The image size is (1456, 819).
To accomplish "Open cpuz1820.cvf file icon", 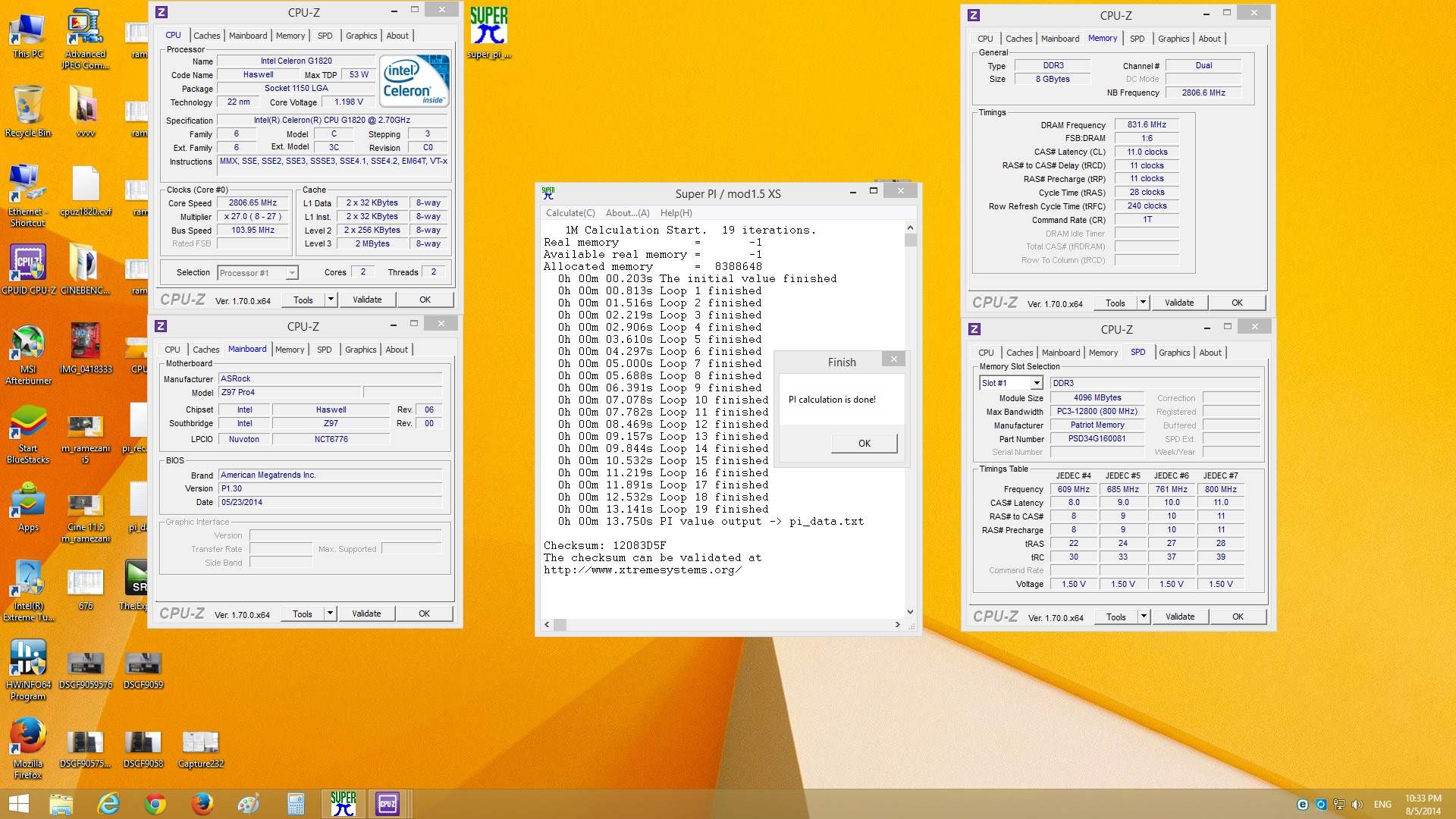I will pos(85,190).
